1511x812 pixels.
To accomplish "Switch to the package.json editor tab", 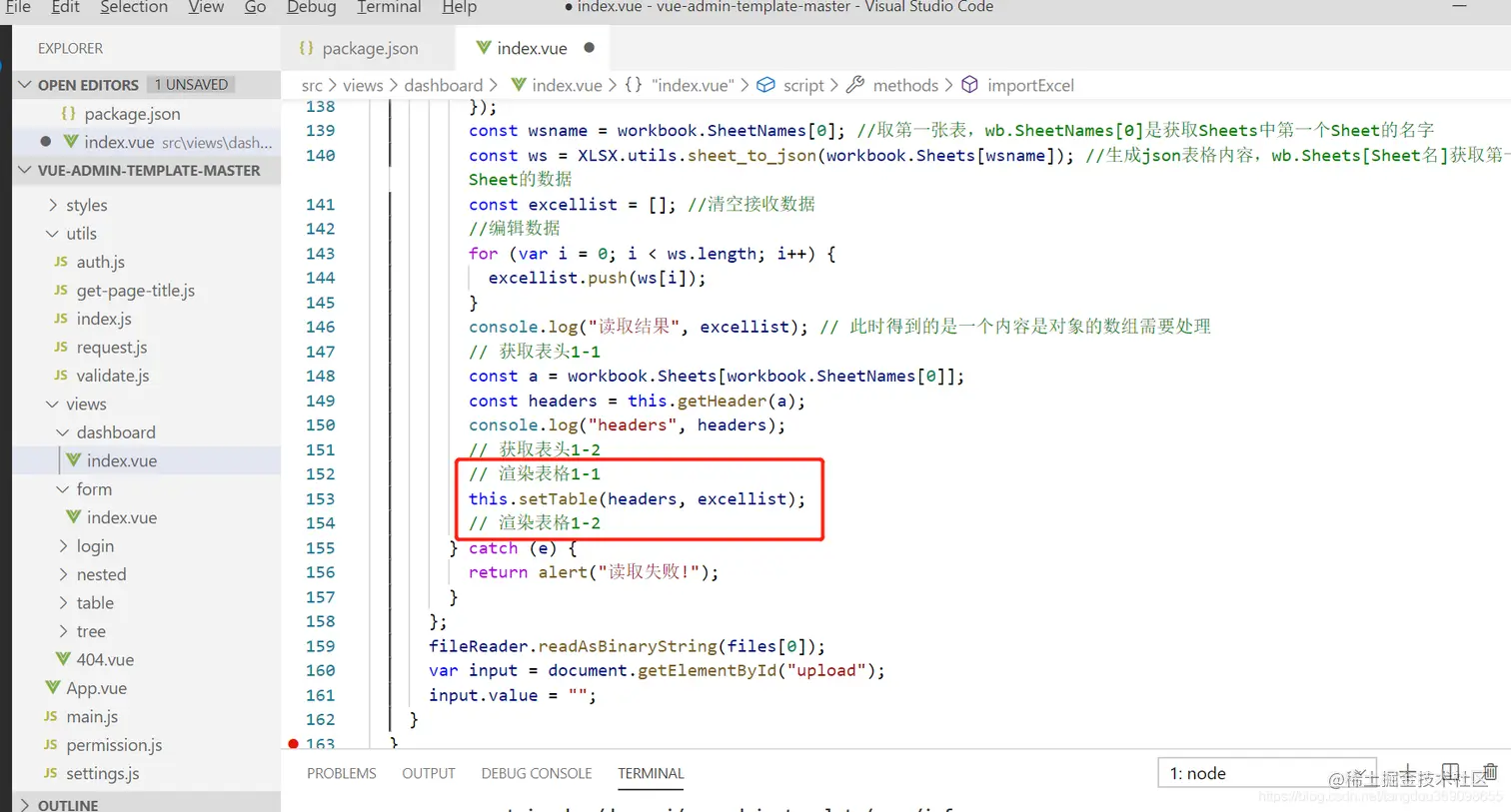I will pyautogui.click(x=368, y=48).
